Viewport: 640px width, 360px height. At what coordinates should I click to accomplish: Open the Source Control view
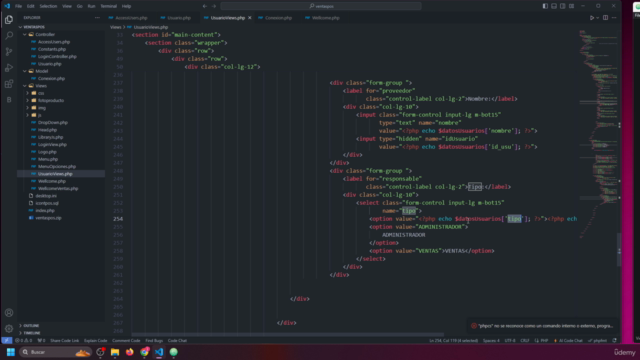click(x=9, y=51)
